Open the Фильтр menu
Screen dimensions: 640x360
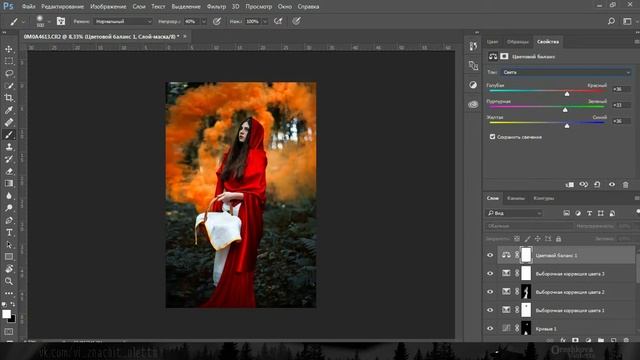[216, 7]
